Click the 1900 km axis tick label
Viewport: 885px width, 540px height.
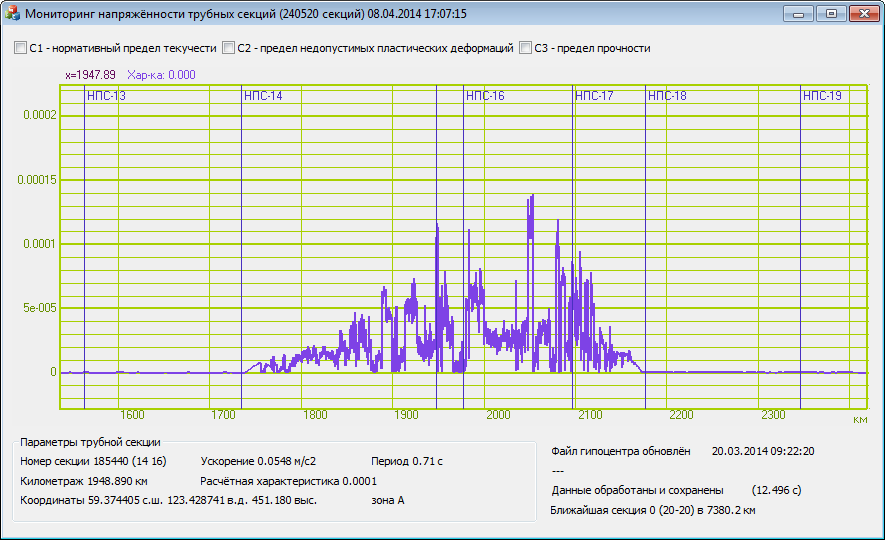(406, 415)
